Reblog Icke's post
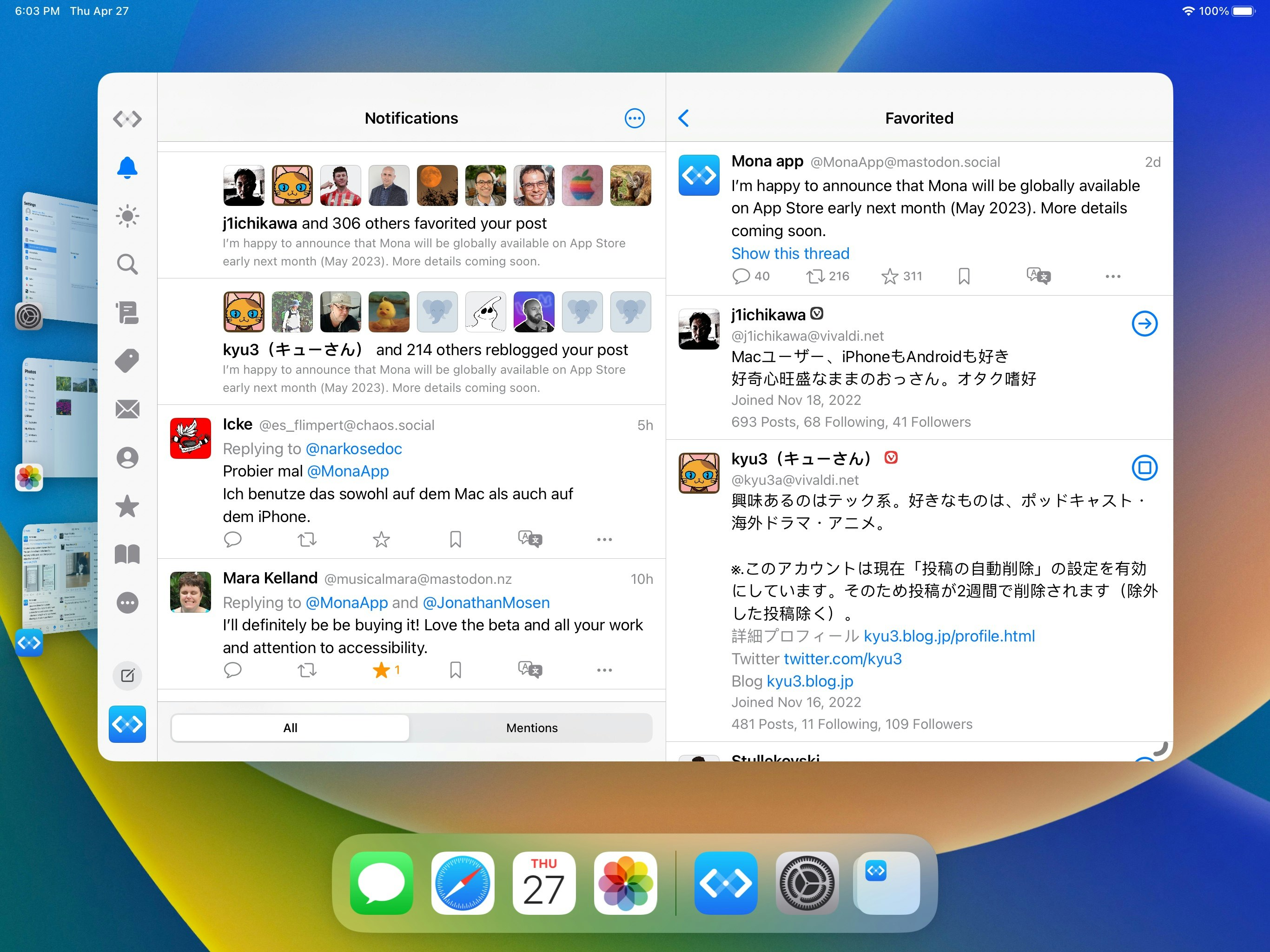The height and width of the screenshot is (952, 1270). coord(307,539)
